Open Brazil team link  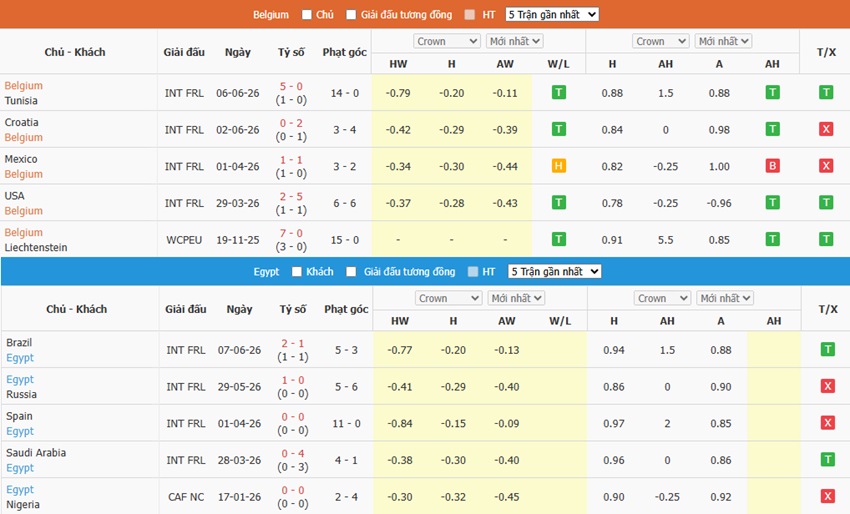click(x=19, y=343)
